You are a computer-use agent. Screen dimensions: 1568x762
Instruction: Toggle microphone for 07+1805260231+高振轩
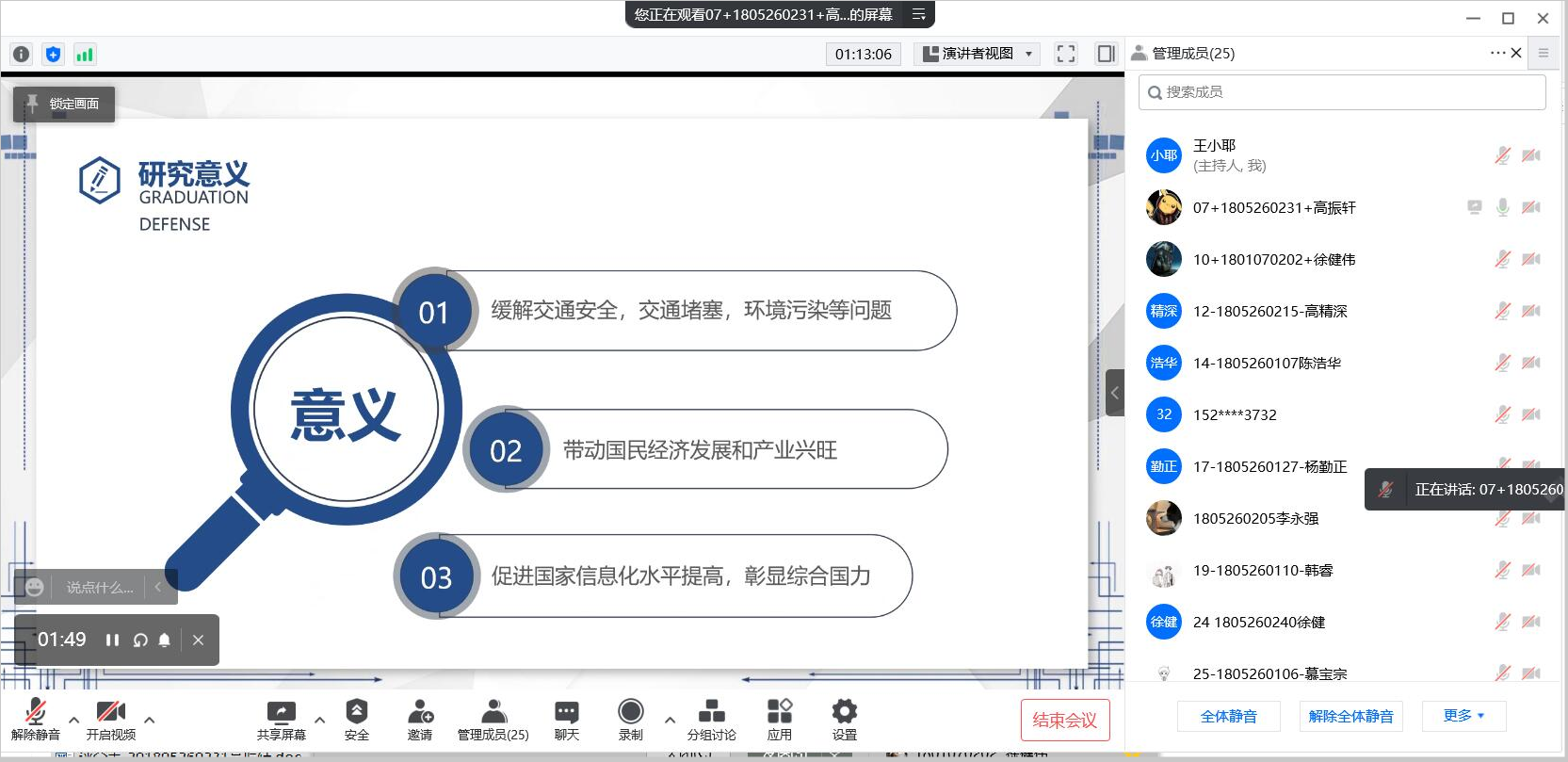coord(1502,207)
